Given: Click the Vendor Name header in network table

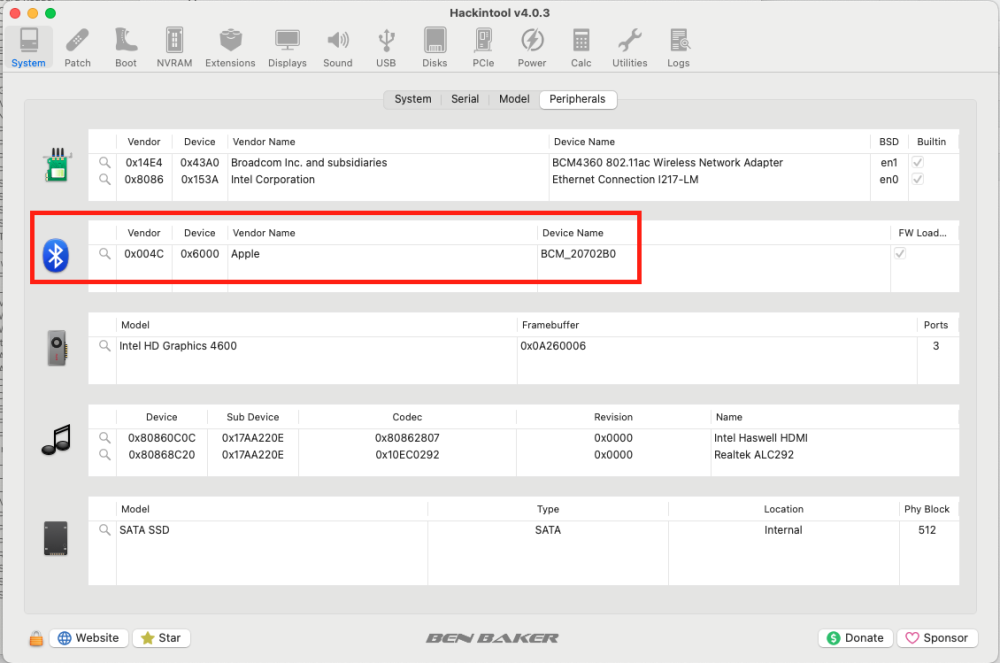Looking at the screenshot, I should click(263, 142).
